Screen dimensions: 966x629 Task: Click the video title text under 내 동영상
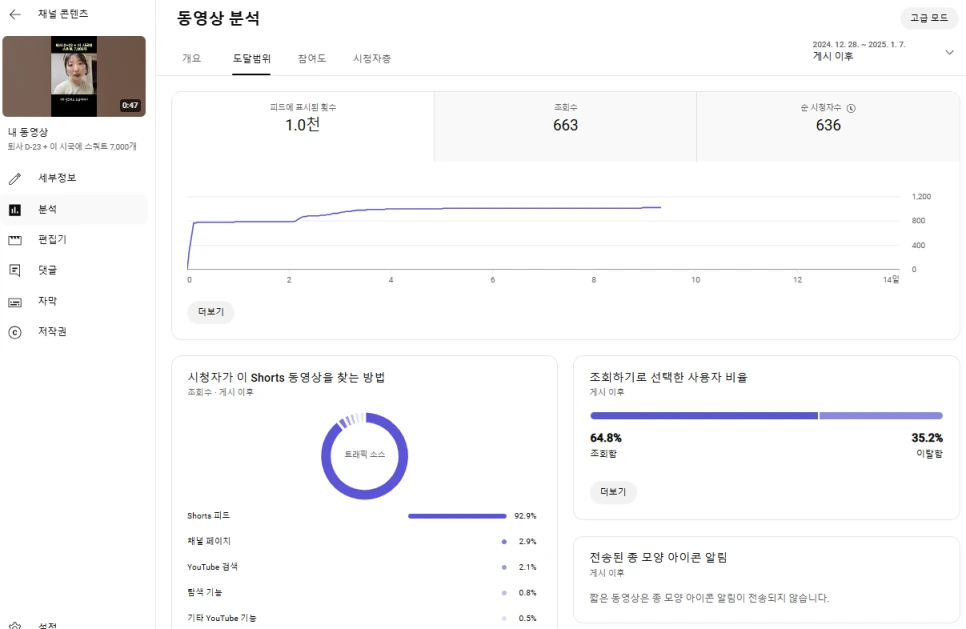coord(72,147)
